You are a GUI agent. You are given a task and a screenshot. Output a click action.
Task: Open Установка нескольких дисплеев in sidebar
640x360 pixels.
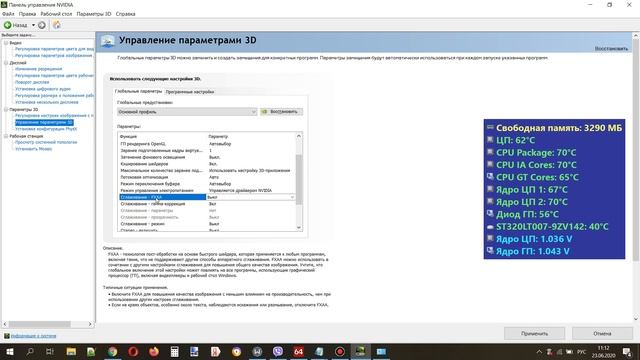47,102
